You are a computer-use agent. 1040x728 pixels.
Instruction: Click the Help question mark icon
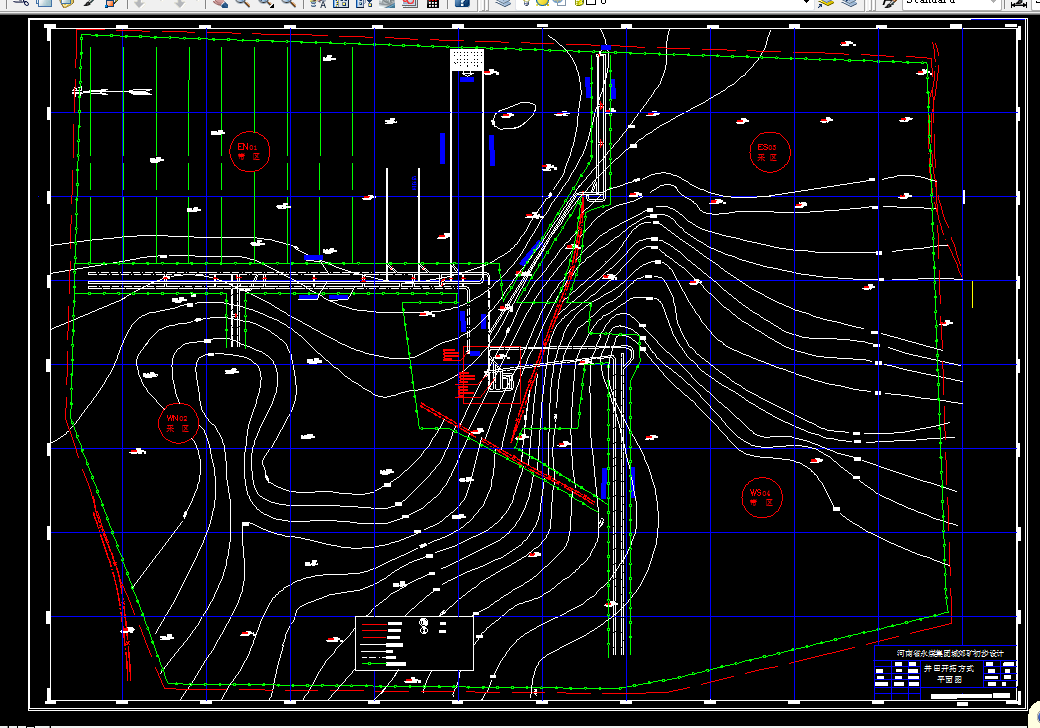[462, 3]
